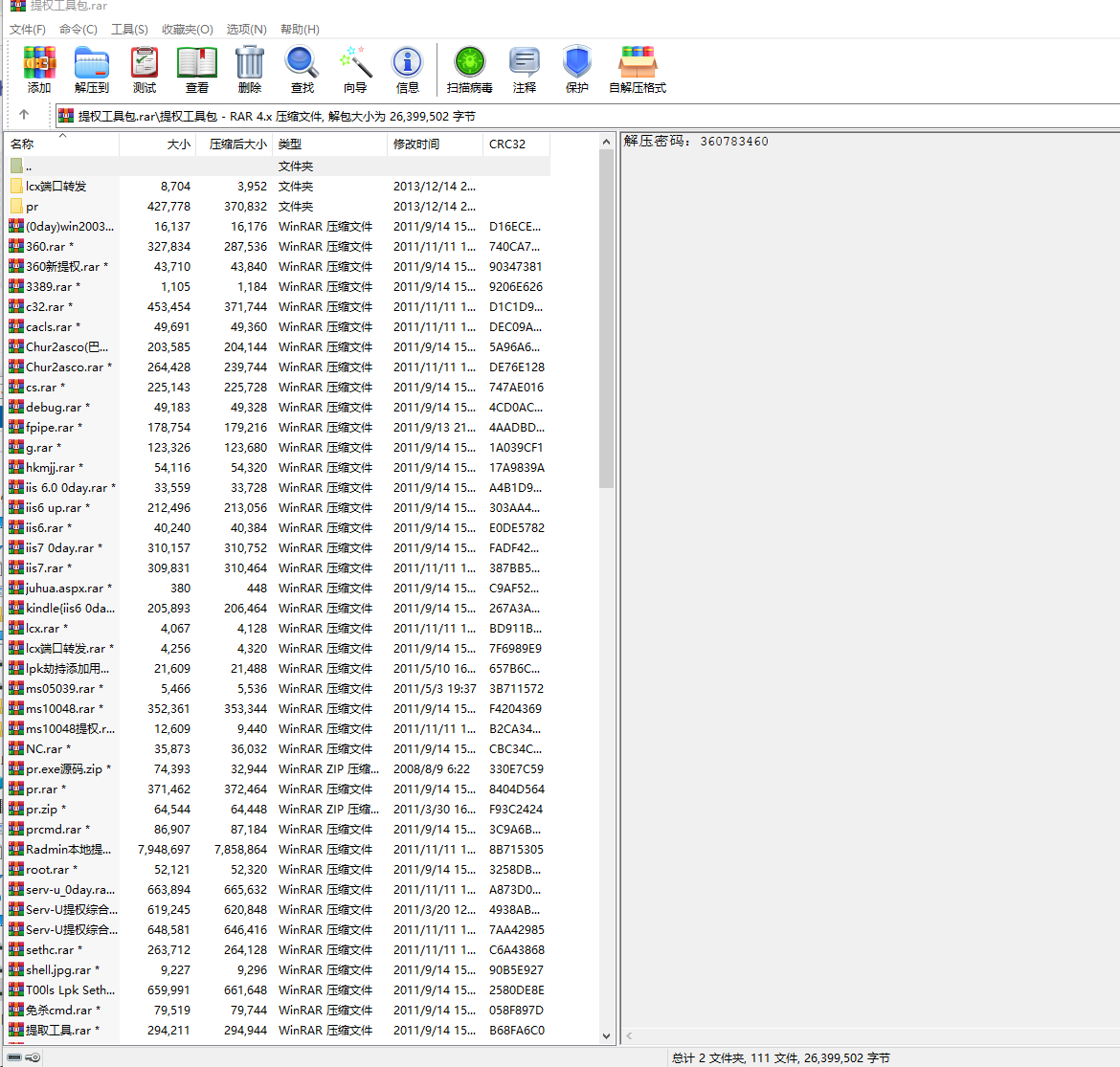The image size is (1120, 1067).
Task: Open the 工具(S) menu
Action: coord(129,30)
